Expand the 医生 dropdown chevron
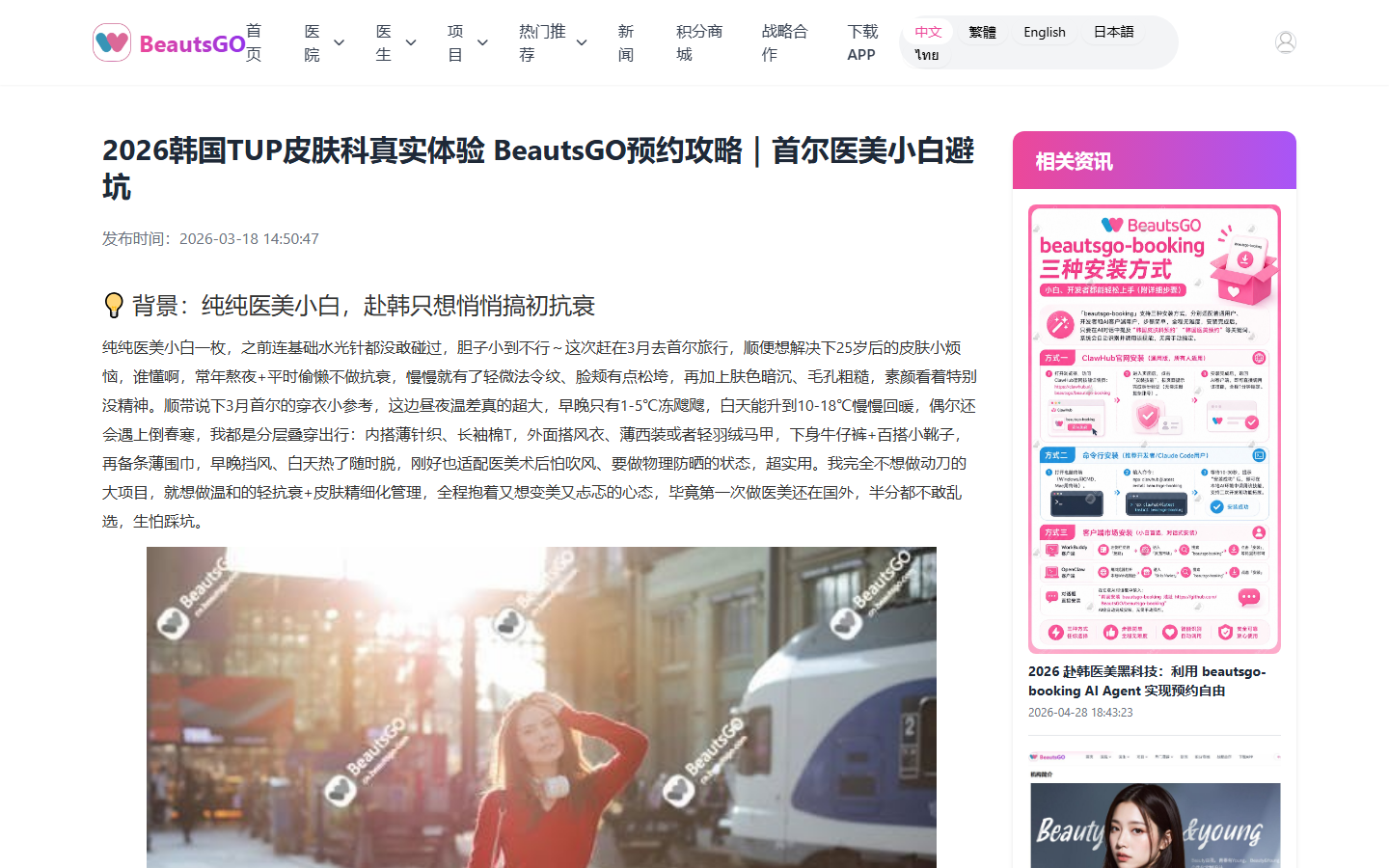The width and height of the screenshot is (1389, 868). pos(411,42)
